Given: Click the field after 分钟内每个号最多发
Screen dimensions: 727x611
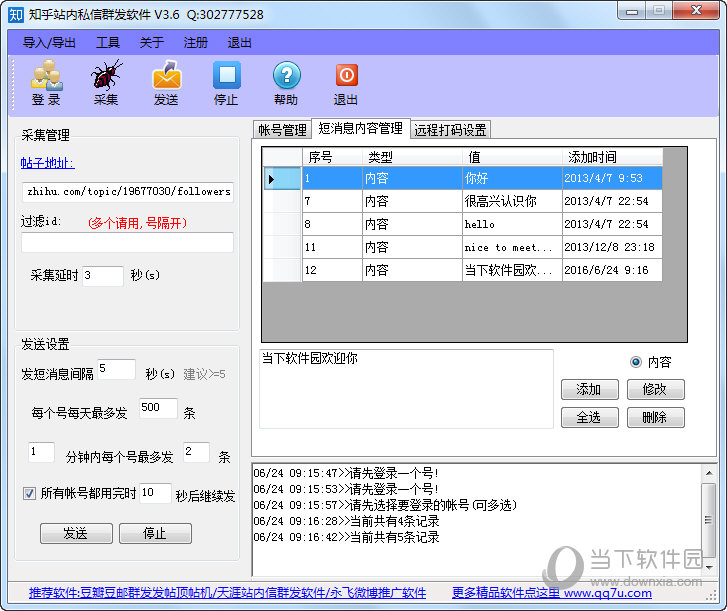Looking at the screenshot, I should [x=196, y=452].
